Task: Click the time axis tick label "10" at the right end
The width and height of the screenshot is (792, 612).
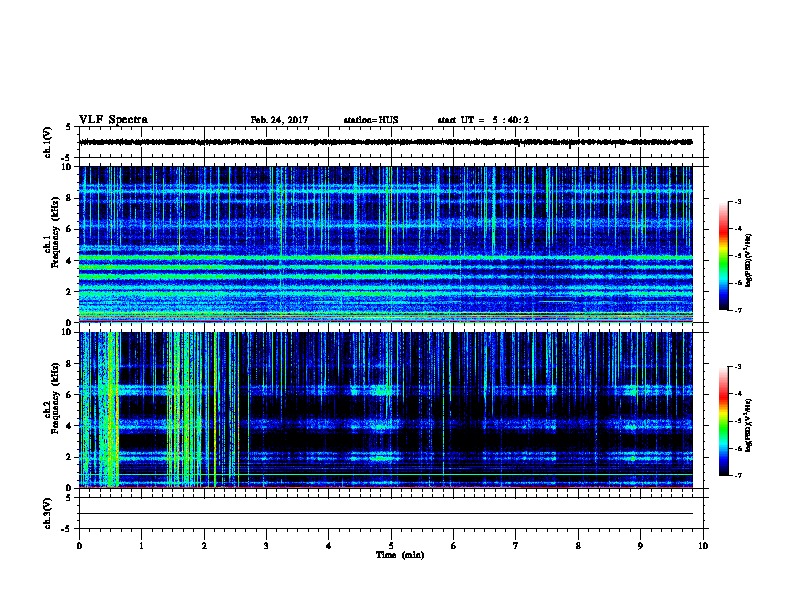Action: (703, 546)
